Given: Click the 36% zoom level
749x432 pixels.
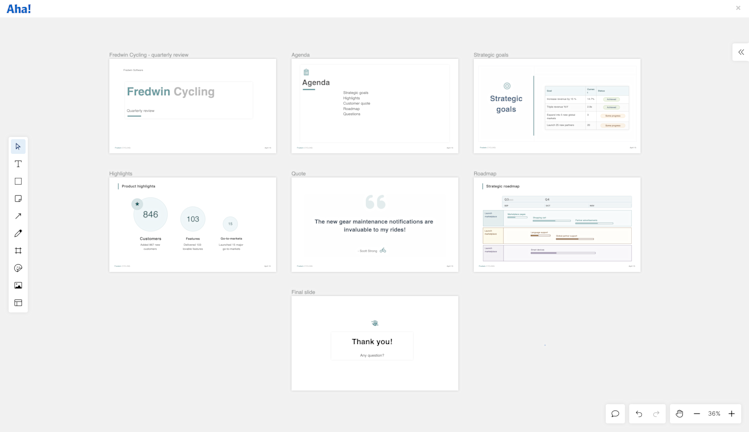Looking at the screenshot, I should pyautogui.click(x=714, y=414).
